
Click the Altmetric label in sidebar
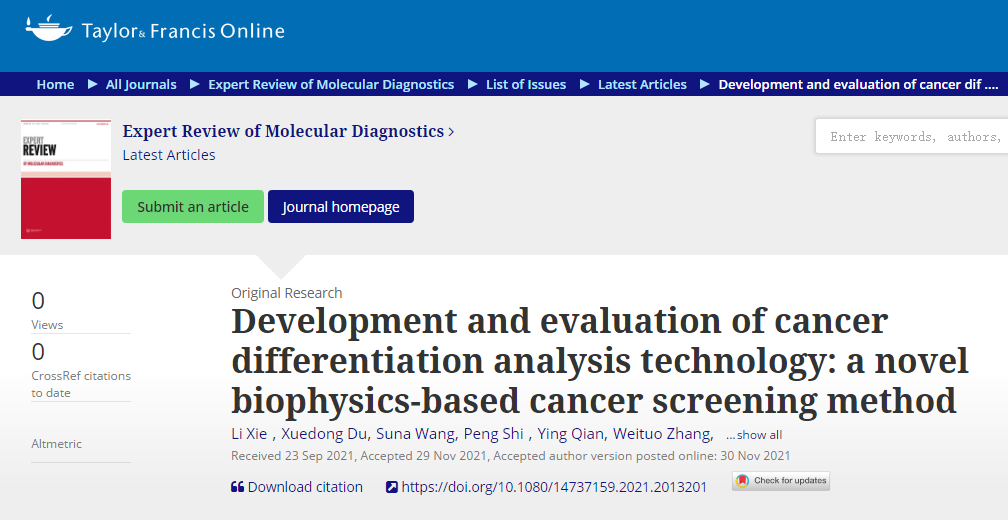point(56,443)
